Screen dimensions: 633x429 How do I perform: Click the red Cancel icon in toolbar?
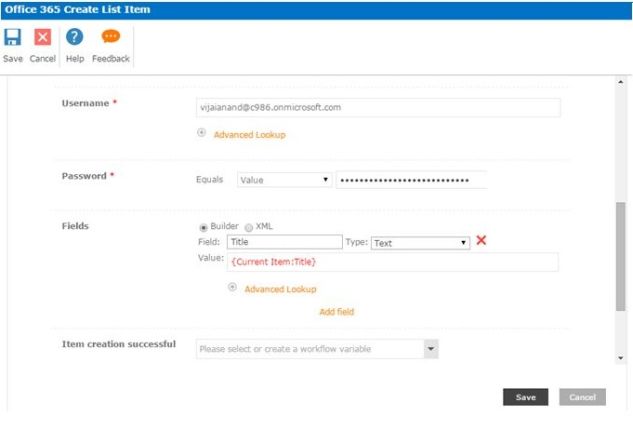[42, 37]
